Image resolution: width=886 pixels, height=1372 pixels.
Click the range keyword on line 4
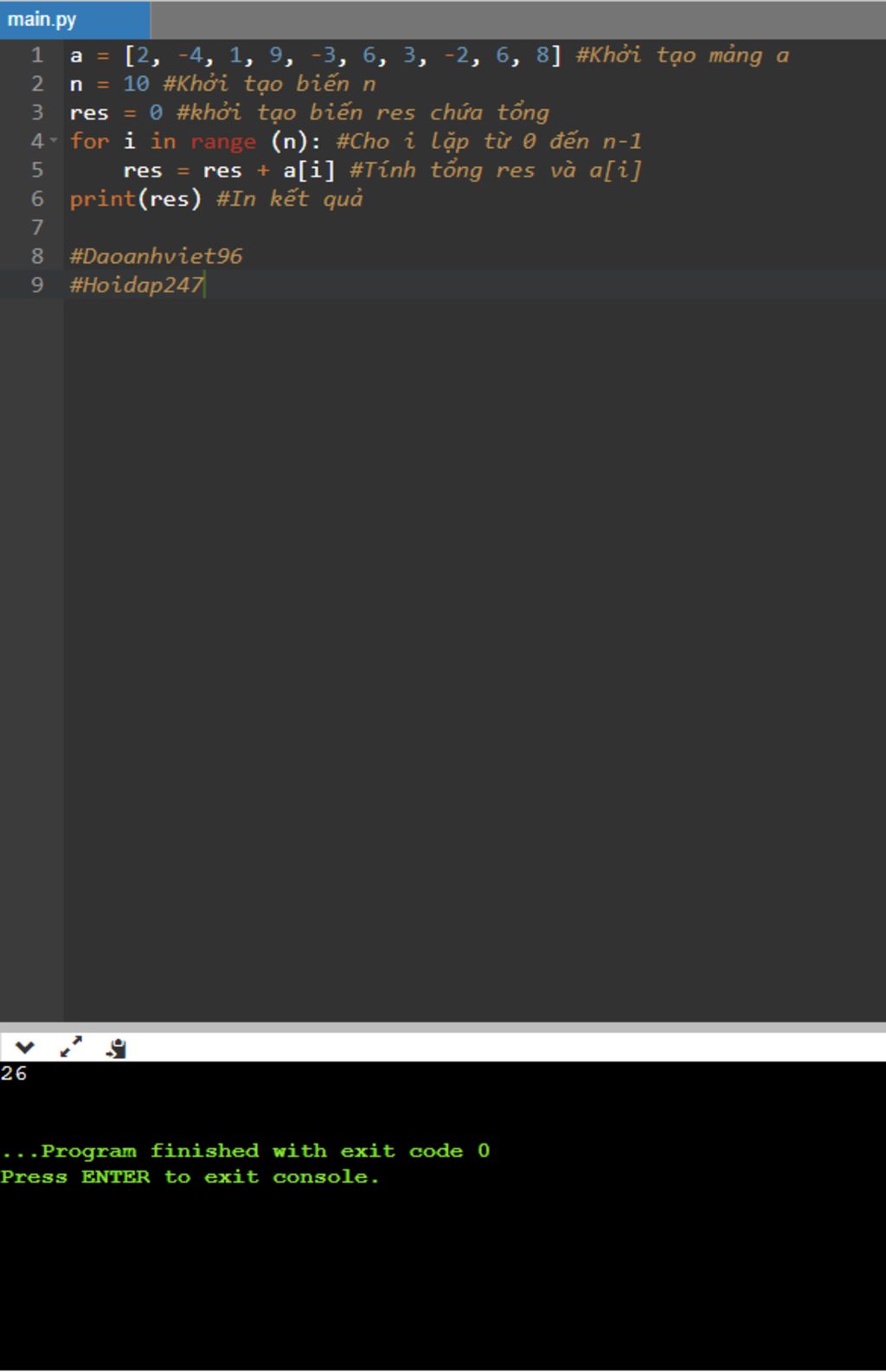point(223,141)
